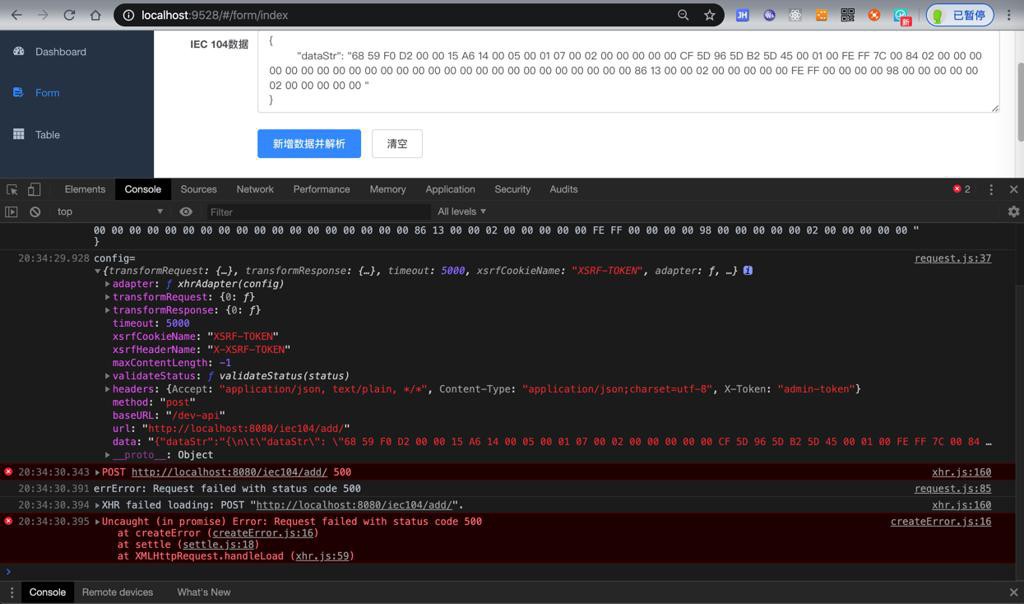This screenshot has height=604, width=1024.
Task: Open JavaScript context dropdown 'top'
Action: coord(109,212)
